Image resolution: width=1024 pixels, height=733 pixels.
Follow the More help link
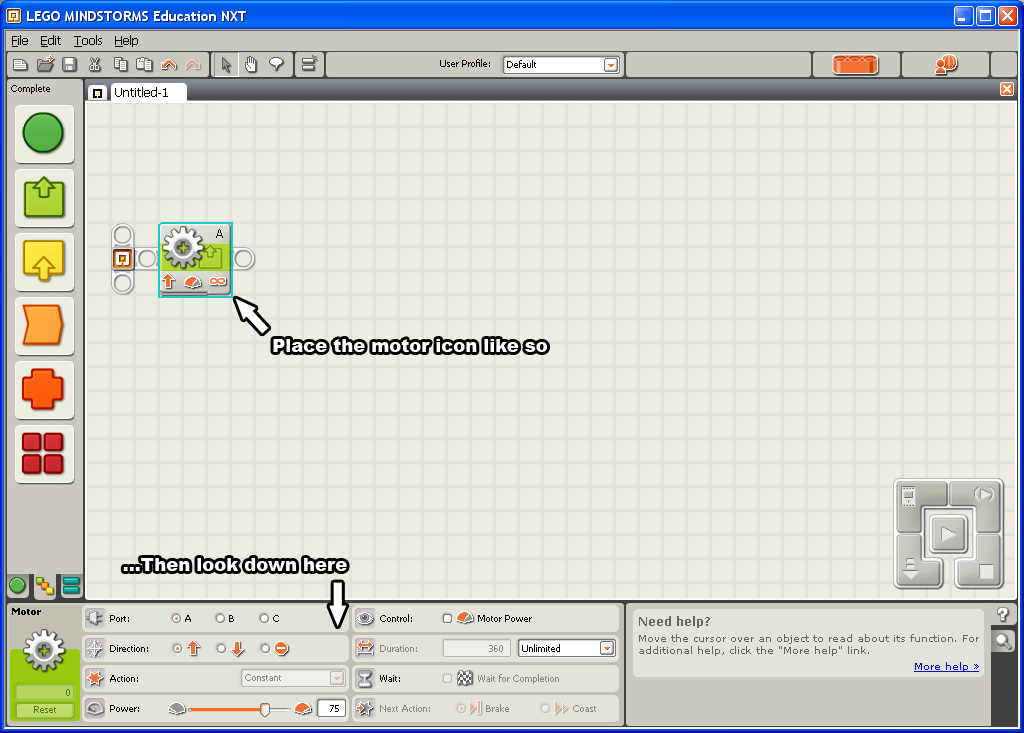click(x=946, y=666)
